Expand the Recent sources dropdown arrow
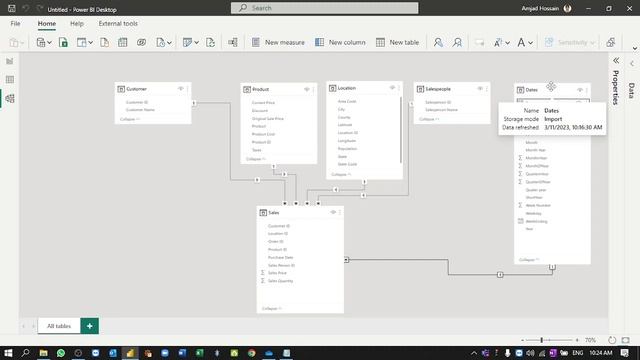Screen dimensions: 640x360 pyautogui.click(x=169, y=43)
